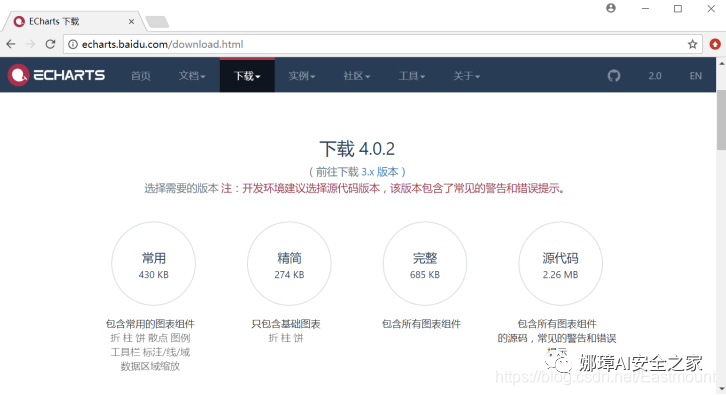Click the ECharts logo in the navbar

click(56, 75)
